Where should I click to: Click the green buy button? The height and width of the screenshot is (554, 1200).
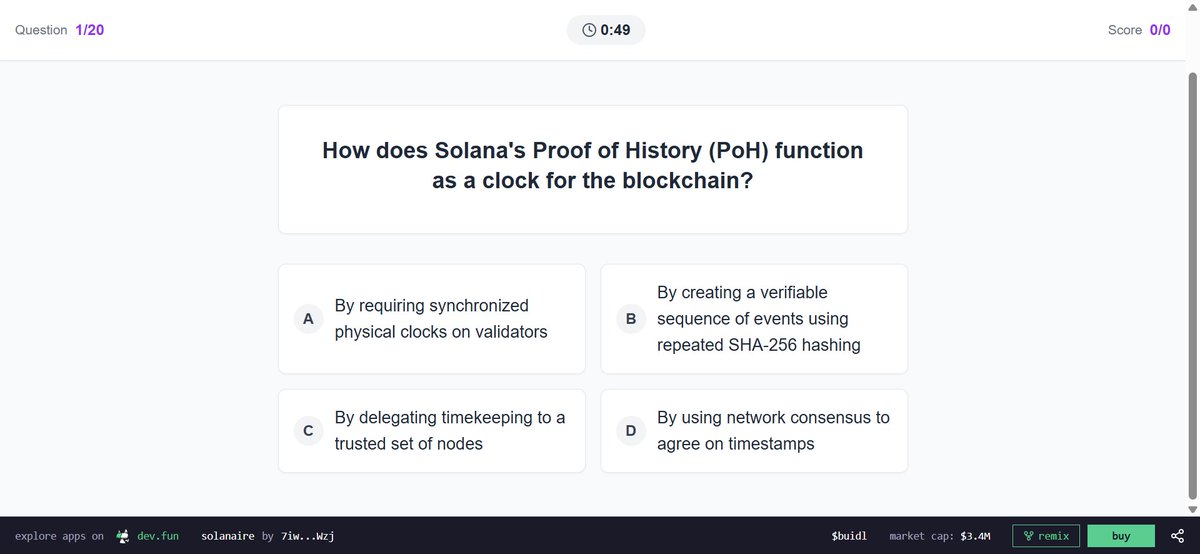point(1121,536)
